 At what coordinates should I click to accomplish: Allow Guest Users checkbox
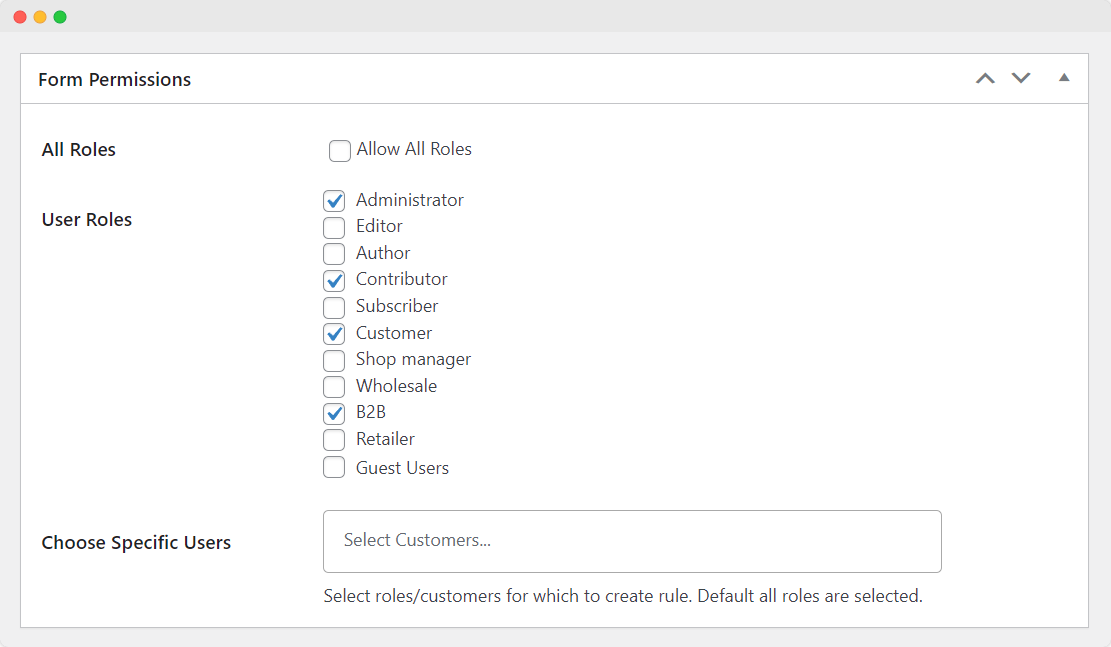pos(334,468)
